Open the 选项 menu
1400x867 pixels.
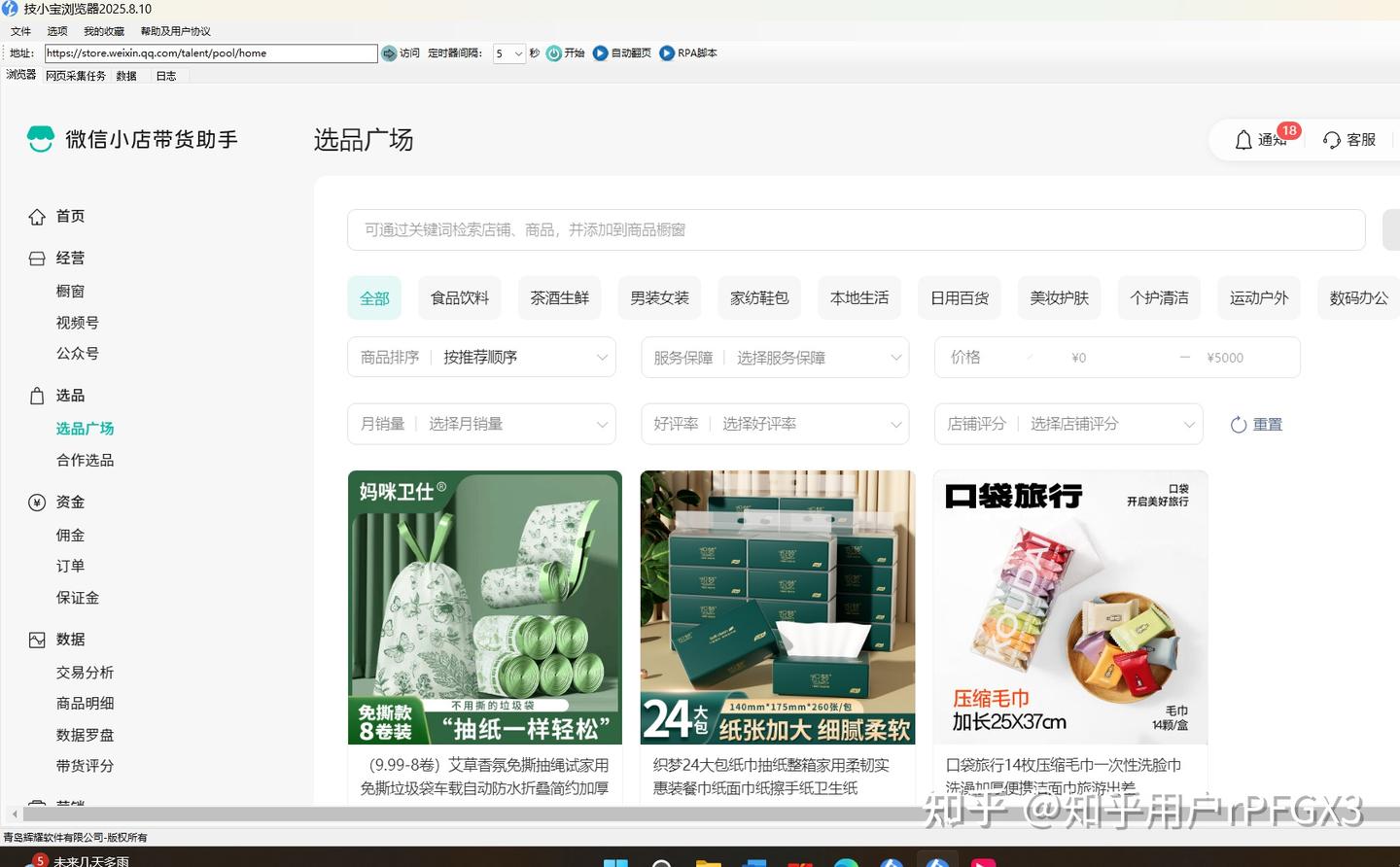(57, 31)
